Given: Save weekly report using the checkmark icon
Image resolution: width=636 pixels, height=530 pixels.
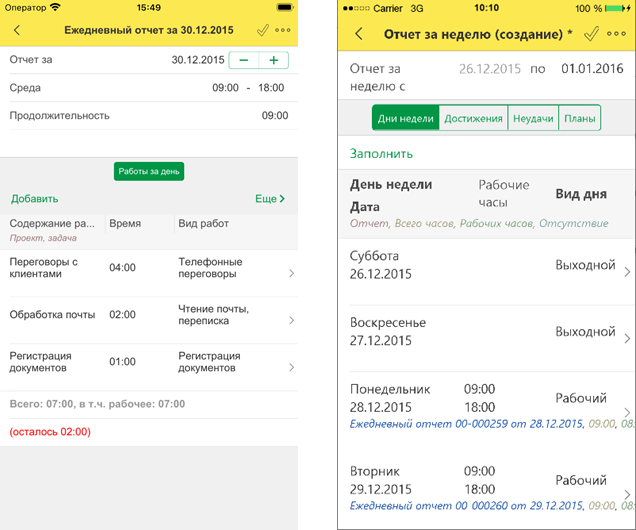Looking at the screenshot, I should pos(591,34).
